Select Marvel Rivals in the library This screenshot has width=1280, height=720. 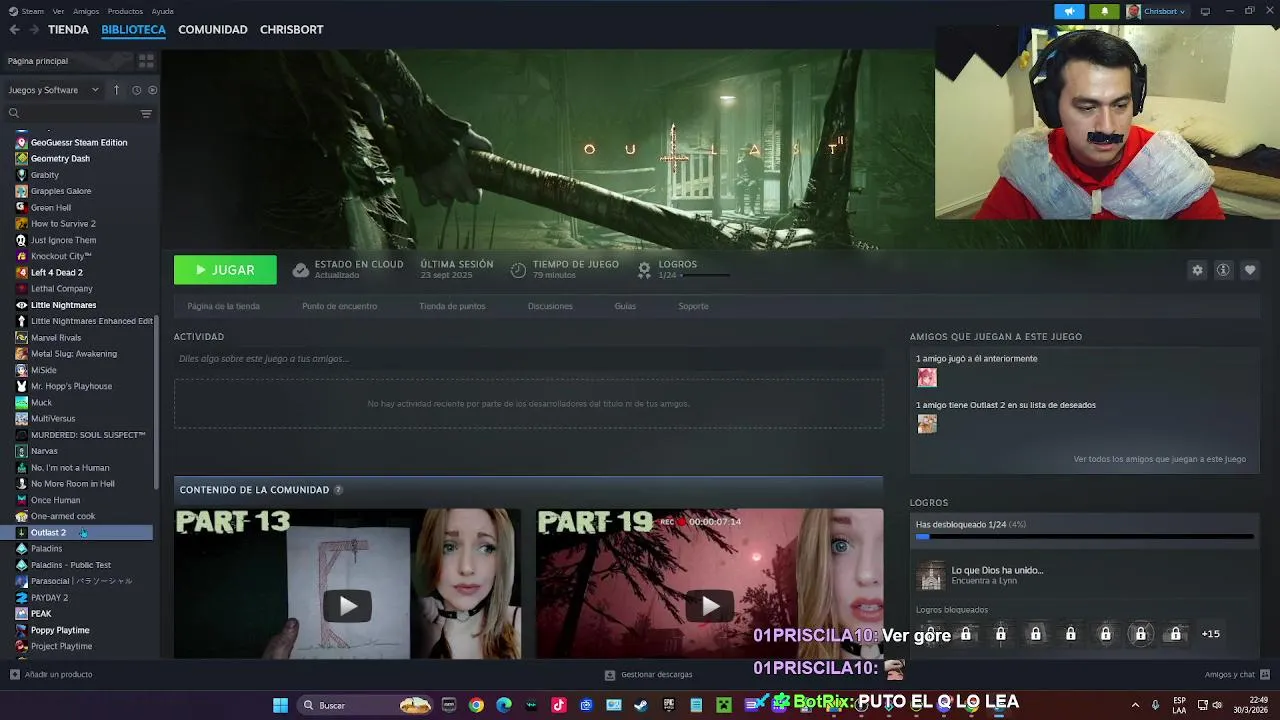coord(56,338)
